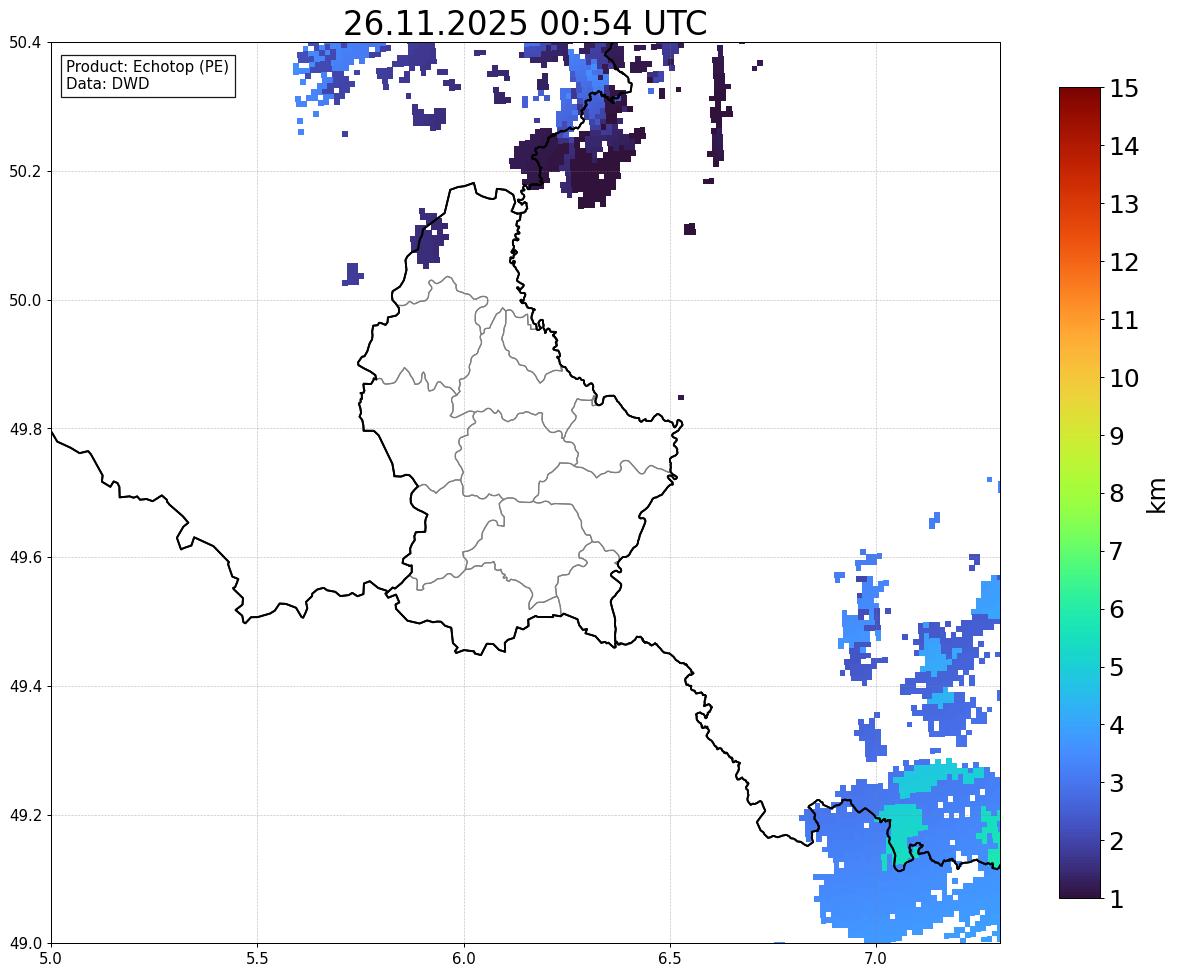Viewport: 1178px width, 976px height.
Task: Click the colorbar tick label 8
Action: click(x=1116, y=494)
